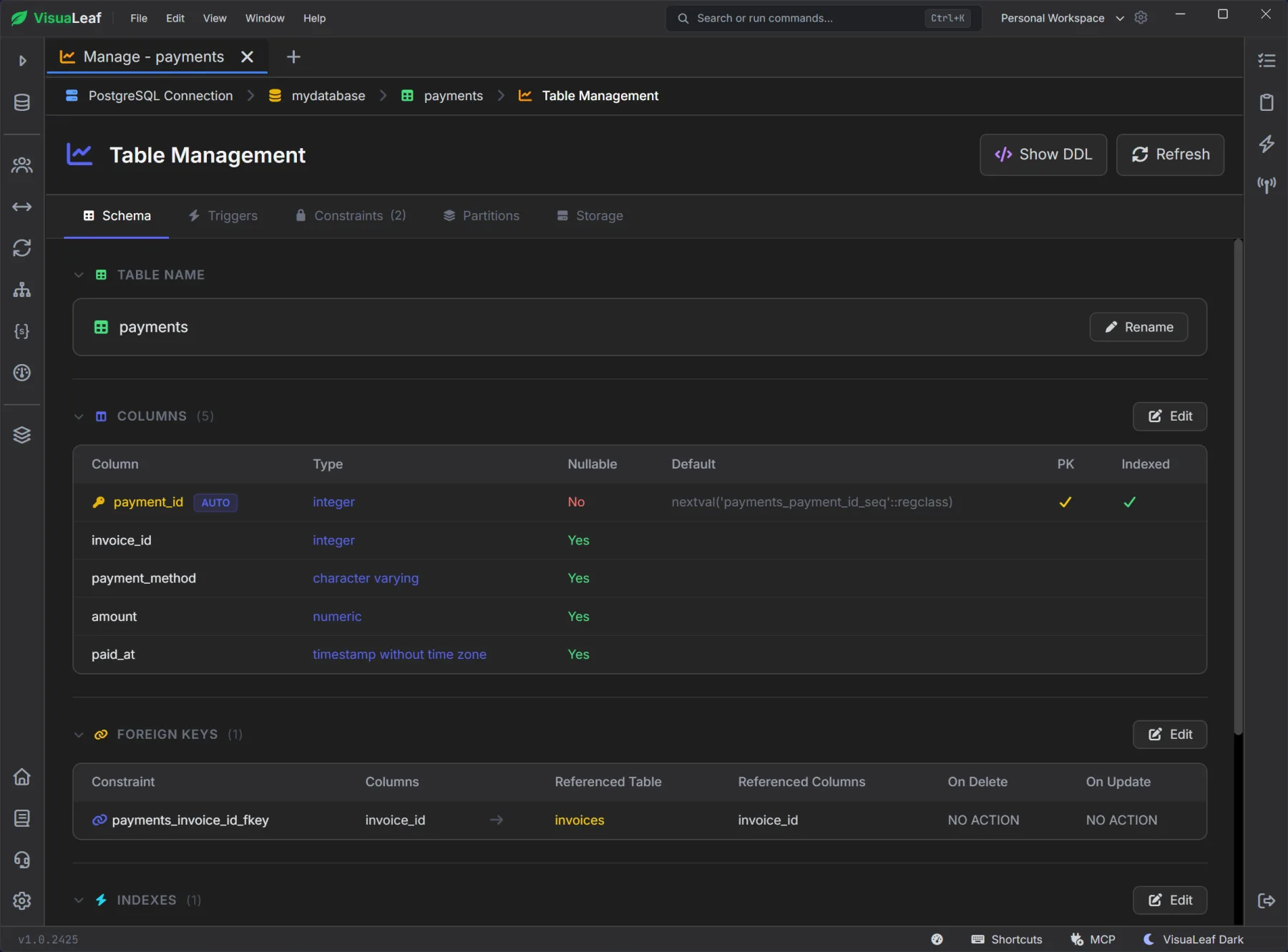Open settings gear at sidebar bottom

pos(22,901)
